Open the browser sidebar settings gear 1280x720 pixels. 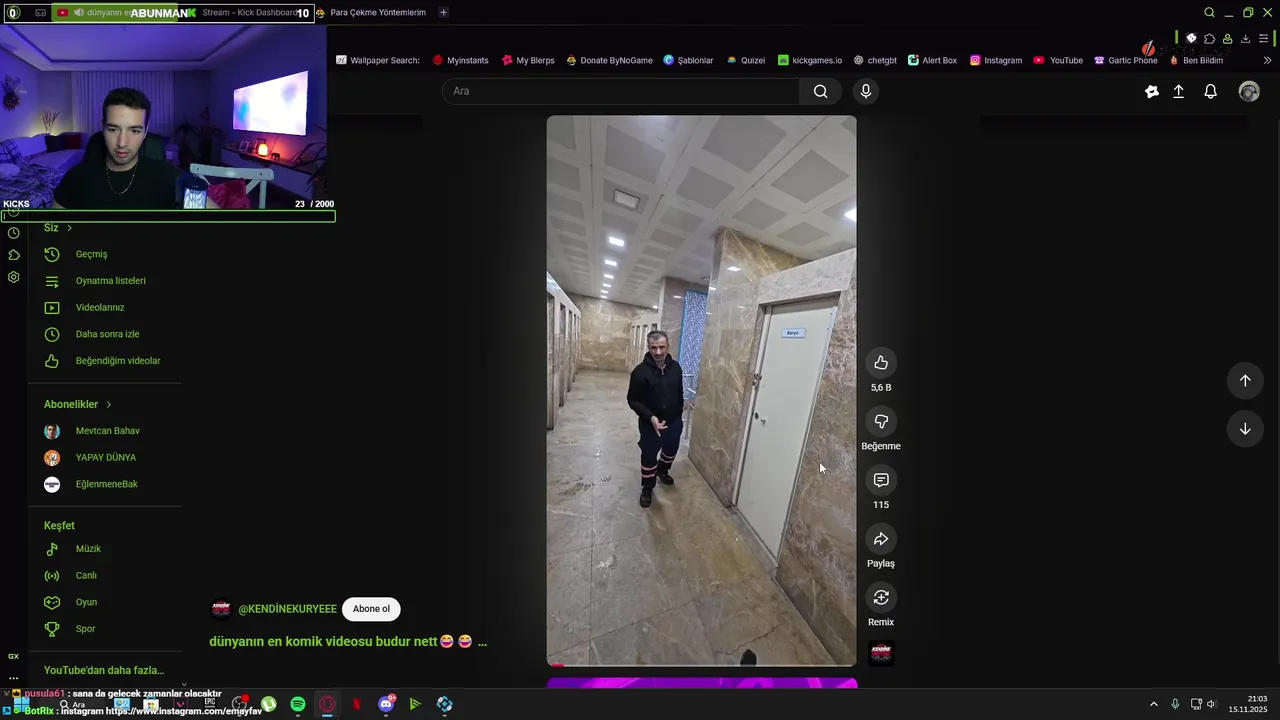13,277
